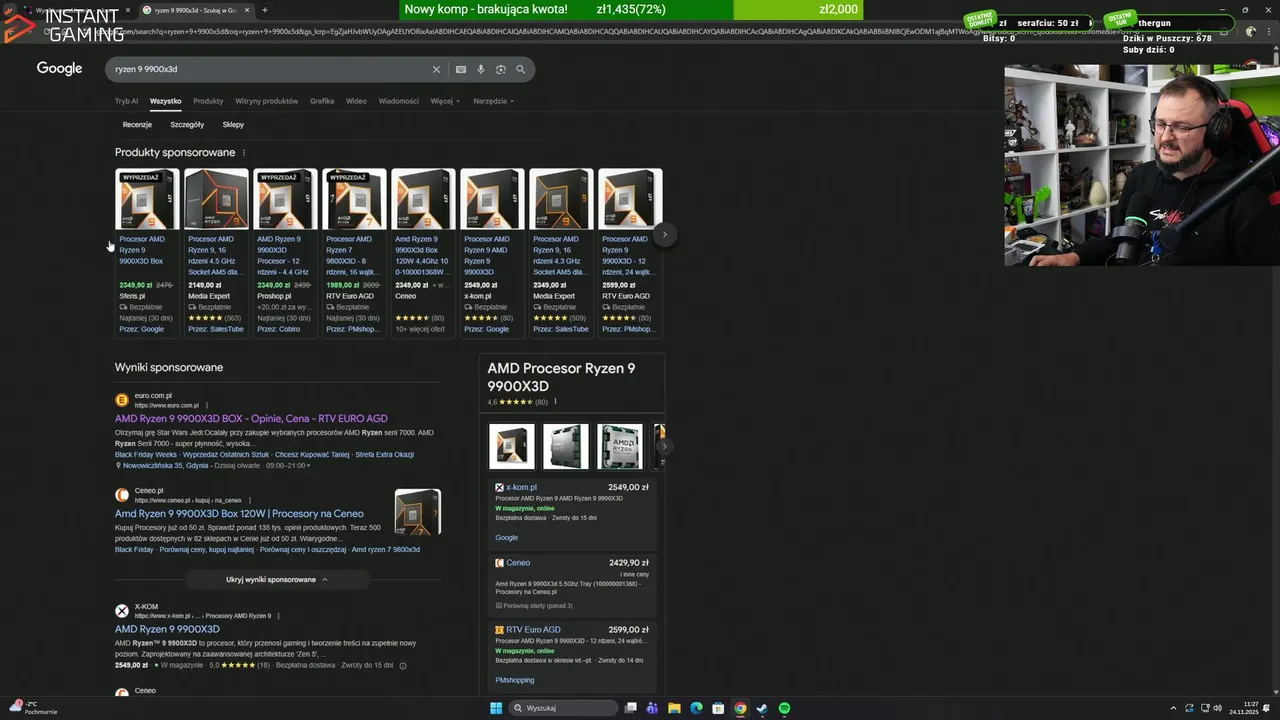Open File Explorer from the taskbar
The width and height of the screenshot is (1280, 720).
(674, 708)
